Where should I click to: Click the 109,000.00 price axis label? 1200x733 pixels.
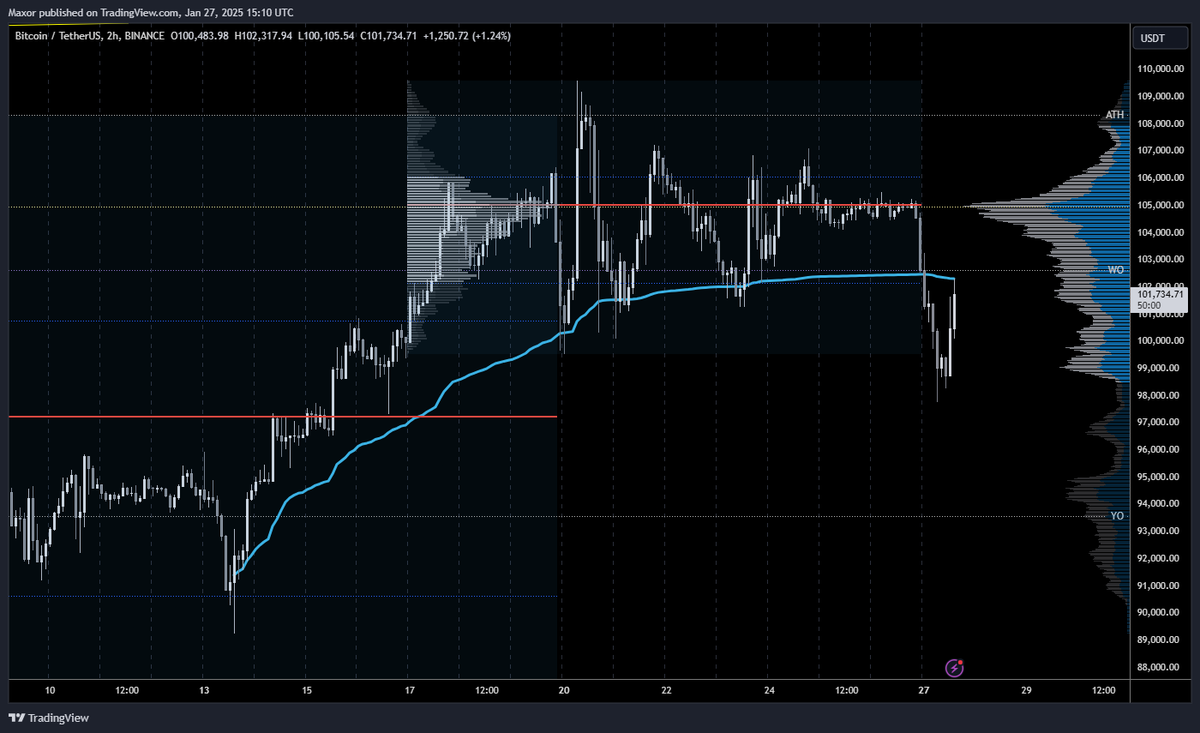1160,96
